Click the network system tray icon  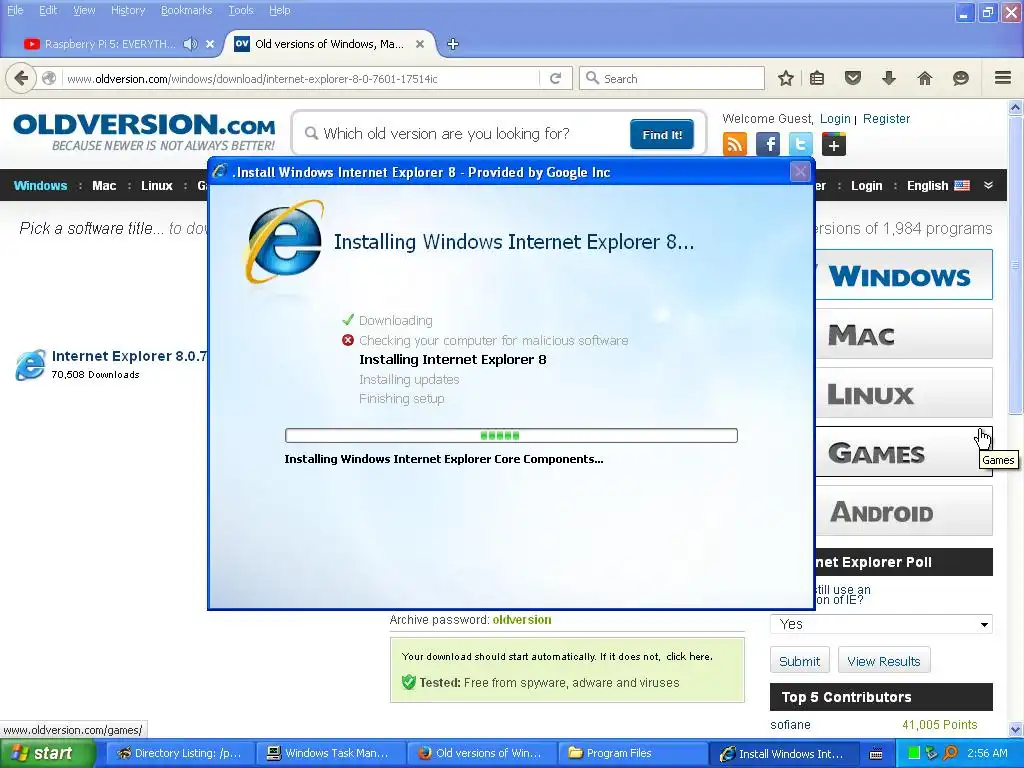coord(932,754)
